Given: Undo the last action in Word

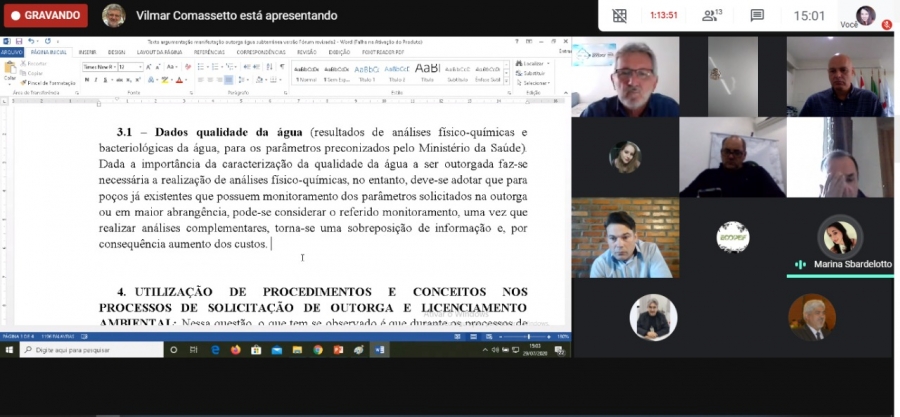Looking at the screenshot, I should point(31,41).
